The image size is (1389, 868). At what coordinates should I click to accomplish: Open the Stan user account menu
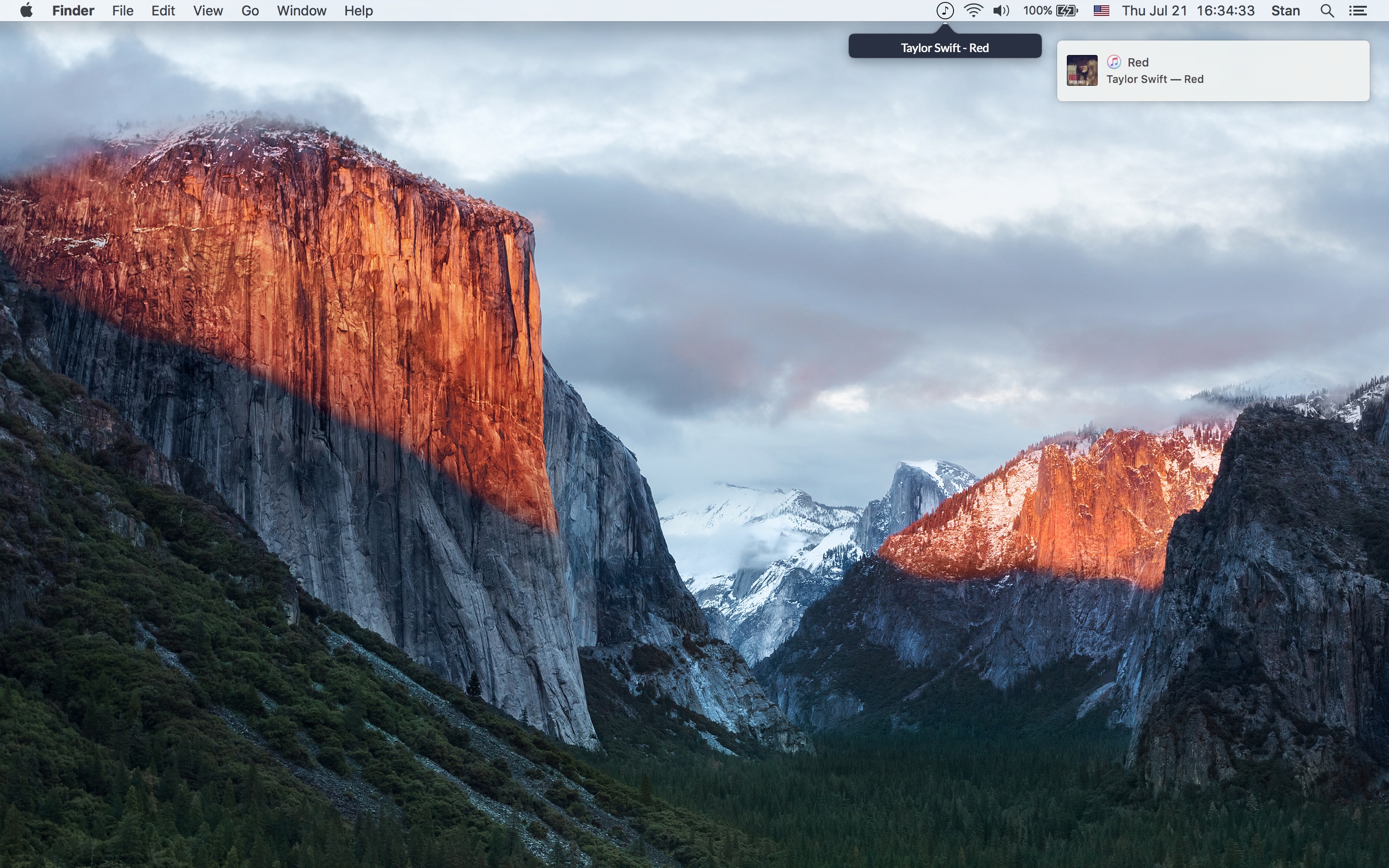1285,11
